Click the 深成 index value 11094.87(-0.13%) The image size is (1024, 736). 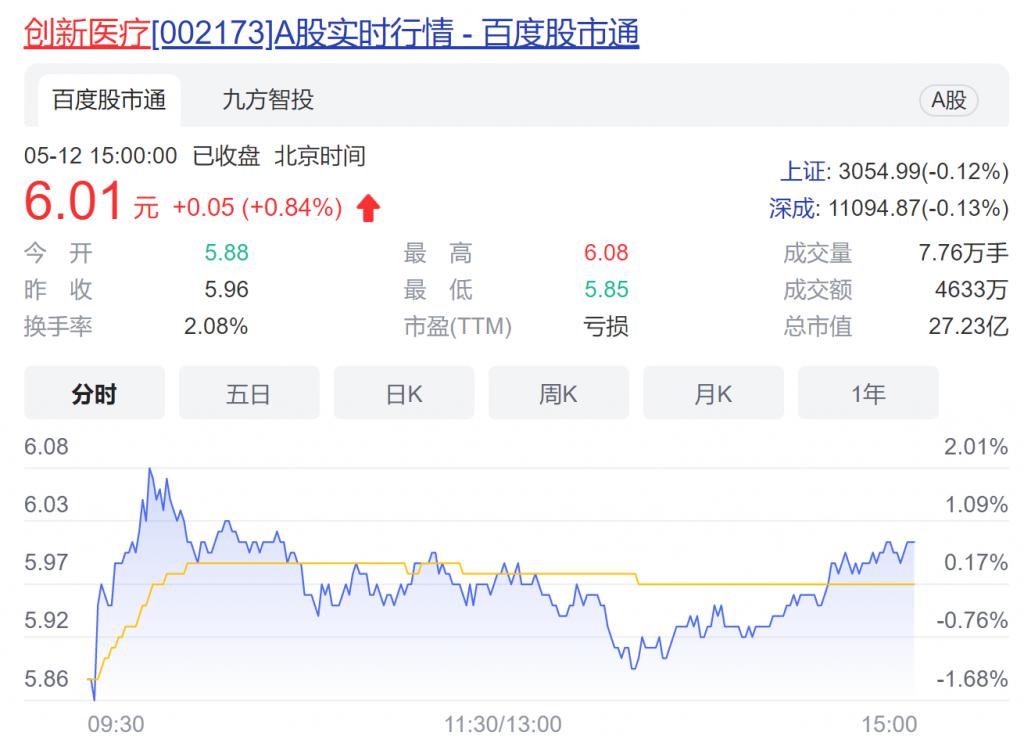click(919, 208)
